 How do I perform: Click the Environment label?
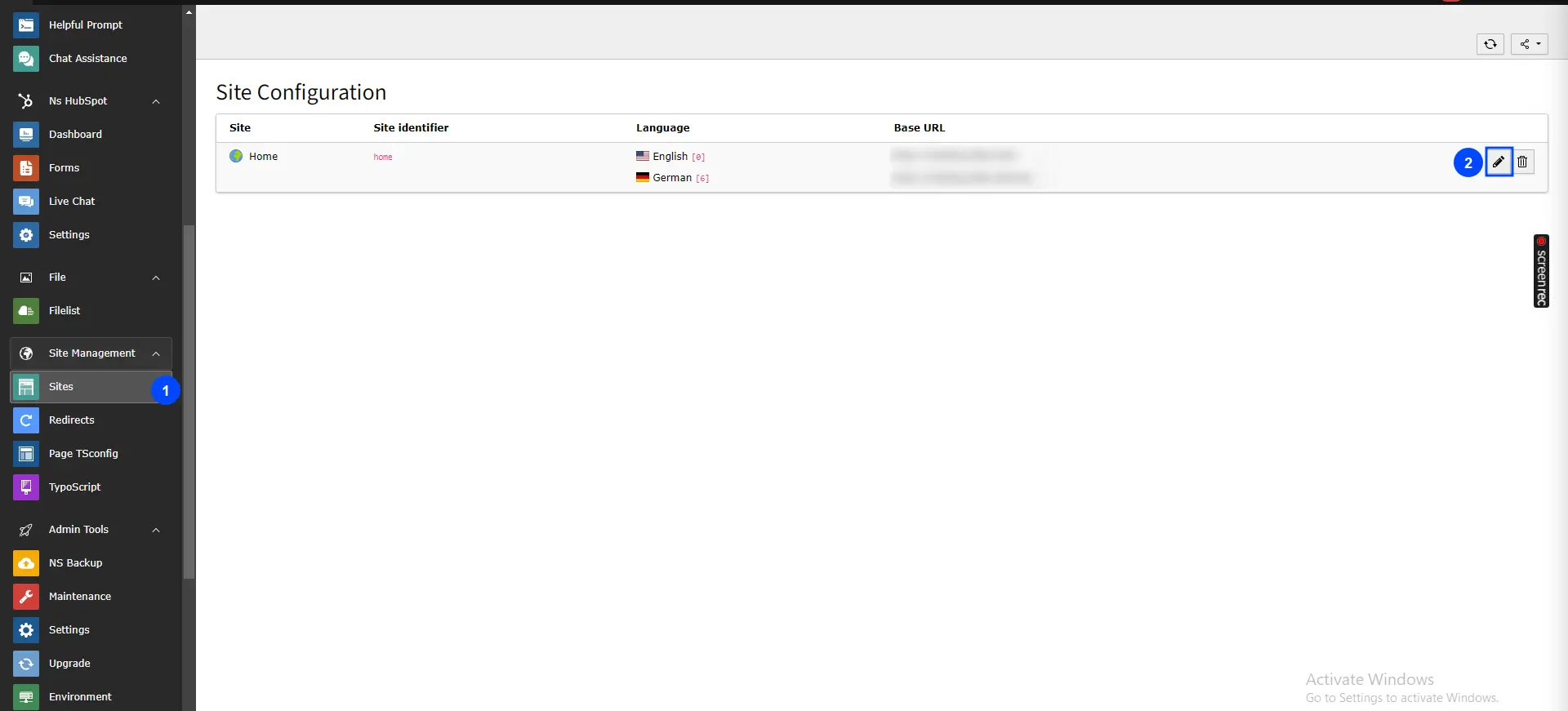[x=80, y=697]
